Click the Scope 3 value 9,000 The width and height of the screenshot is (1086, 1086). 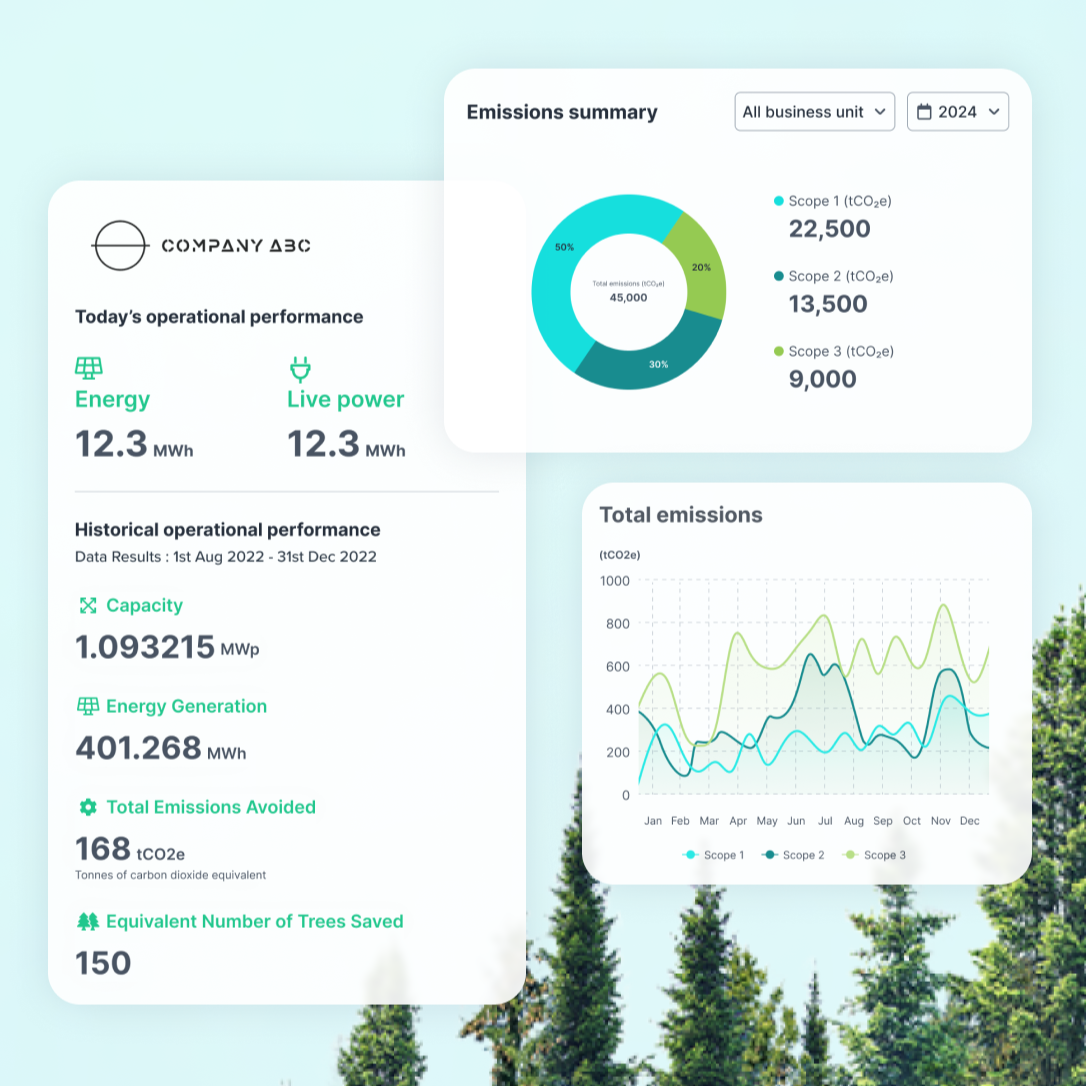point(822,379)
